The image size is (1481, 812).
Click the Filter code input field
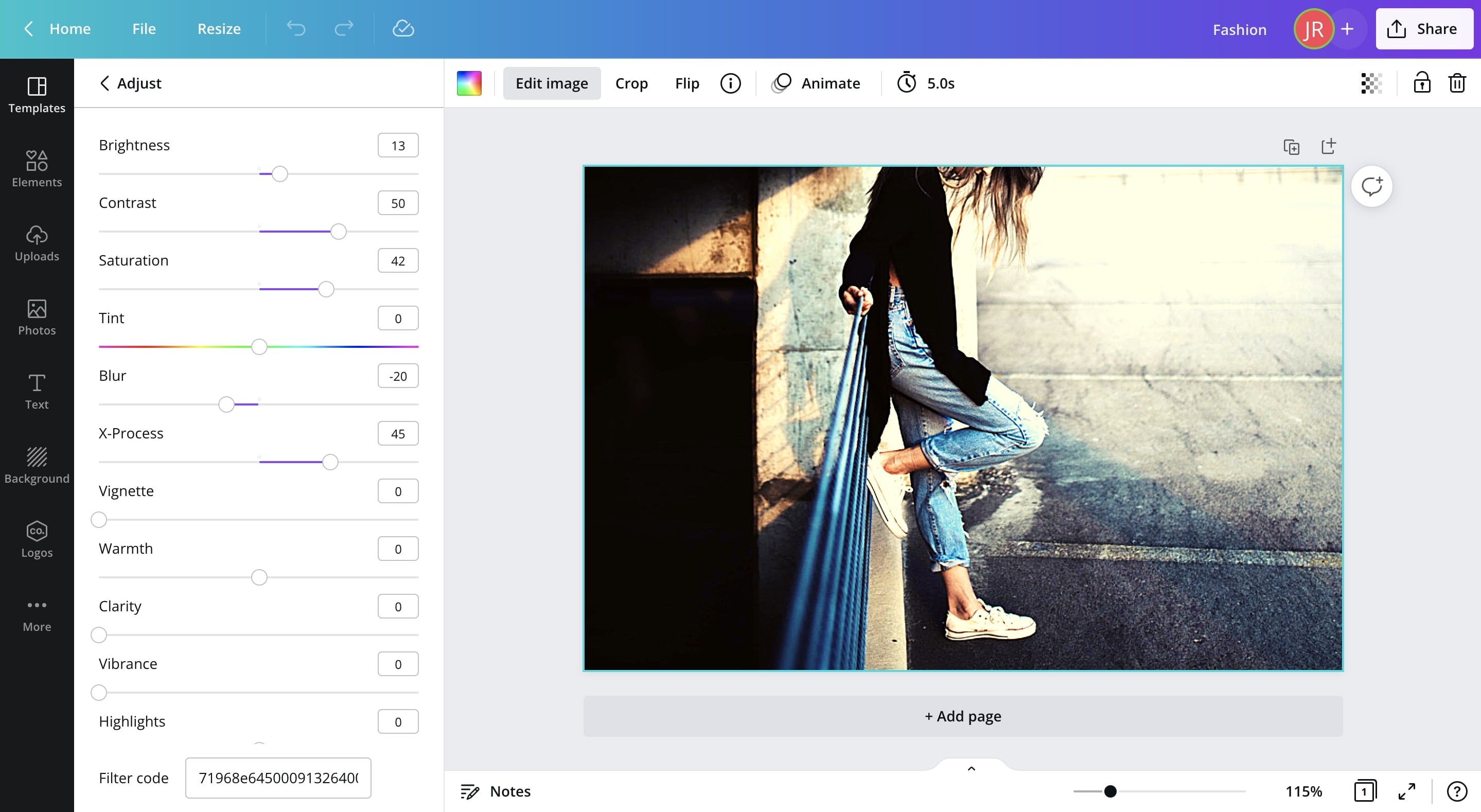pos(278,778)
